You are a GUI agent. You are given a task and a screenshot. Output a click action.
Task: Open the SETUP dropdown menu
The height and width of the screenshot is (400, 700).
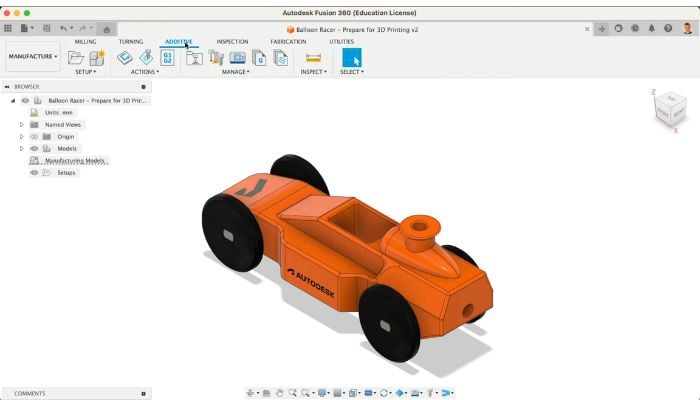[x=85, y=72]
